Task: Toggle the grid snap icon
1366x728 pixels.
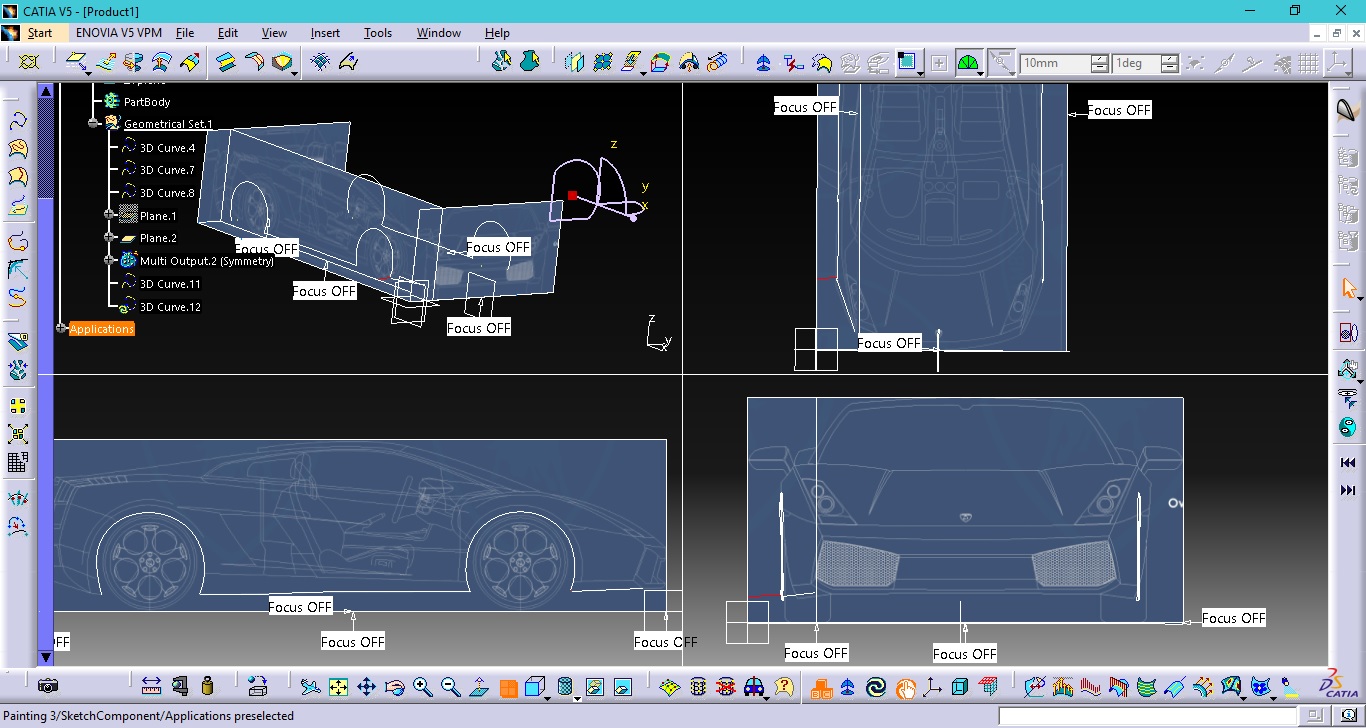Action: click(x=1309, y=63)
